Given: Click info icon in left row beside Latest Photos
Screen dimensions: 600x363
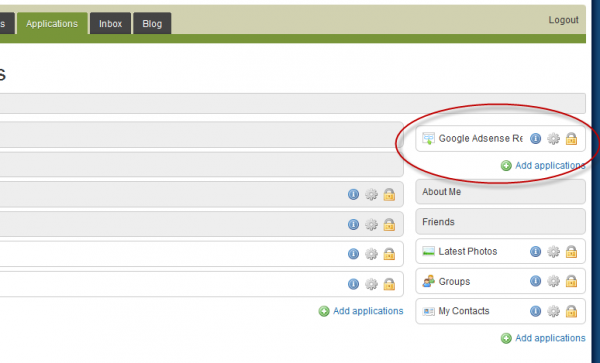Looking at the screenshot, I should pyautogui.click(x=353, y=254).
